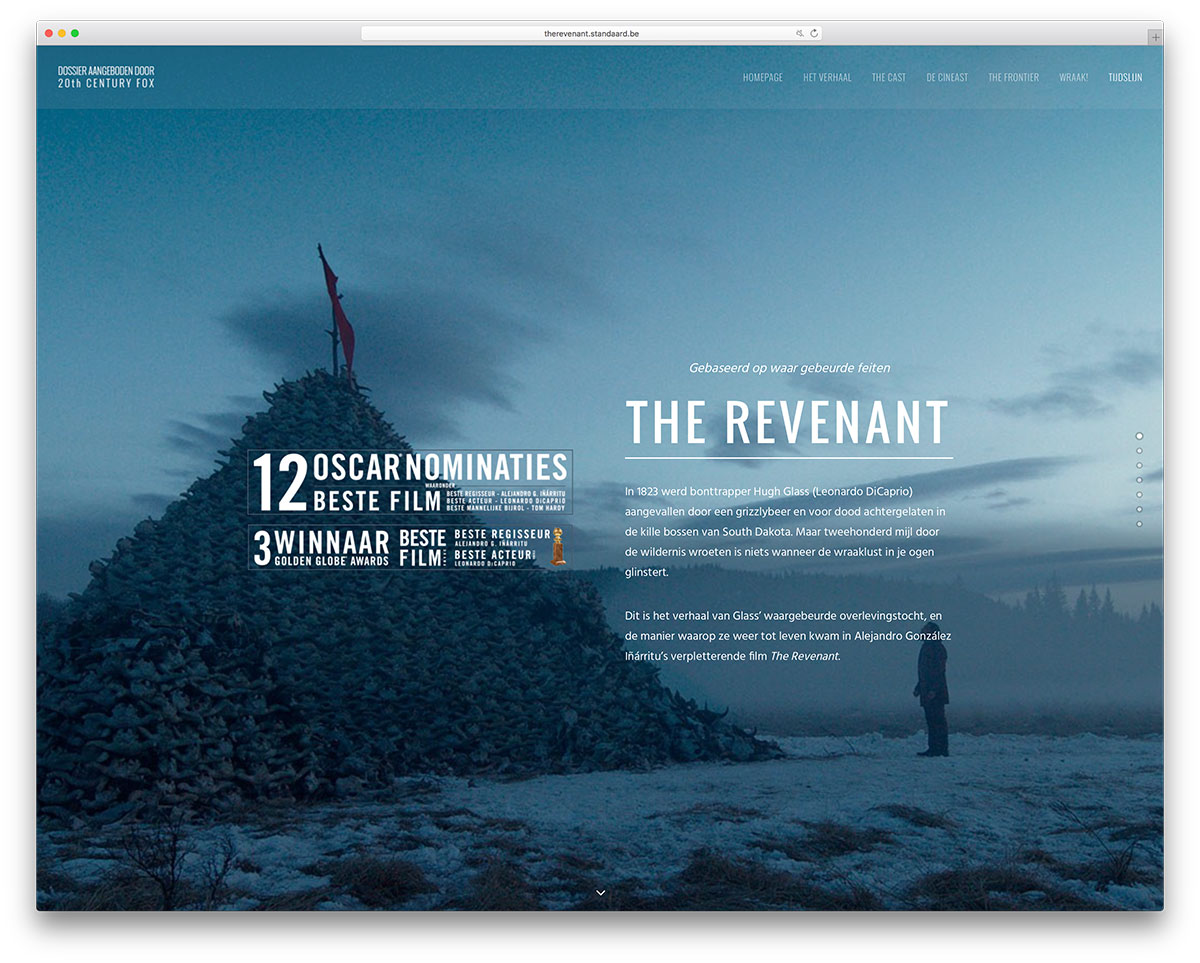
Task: Click the 12 Oscar Nominaties banner
Action: coord(410,482)
